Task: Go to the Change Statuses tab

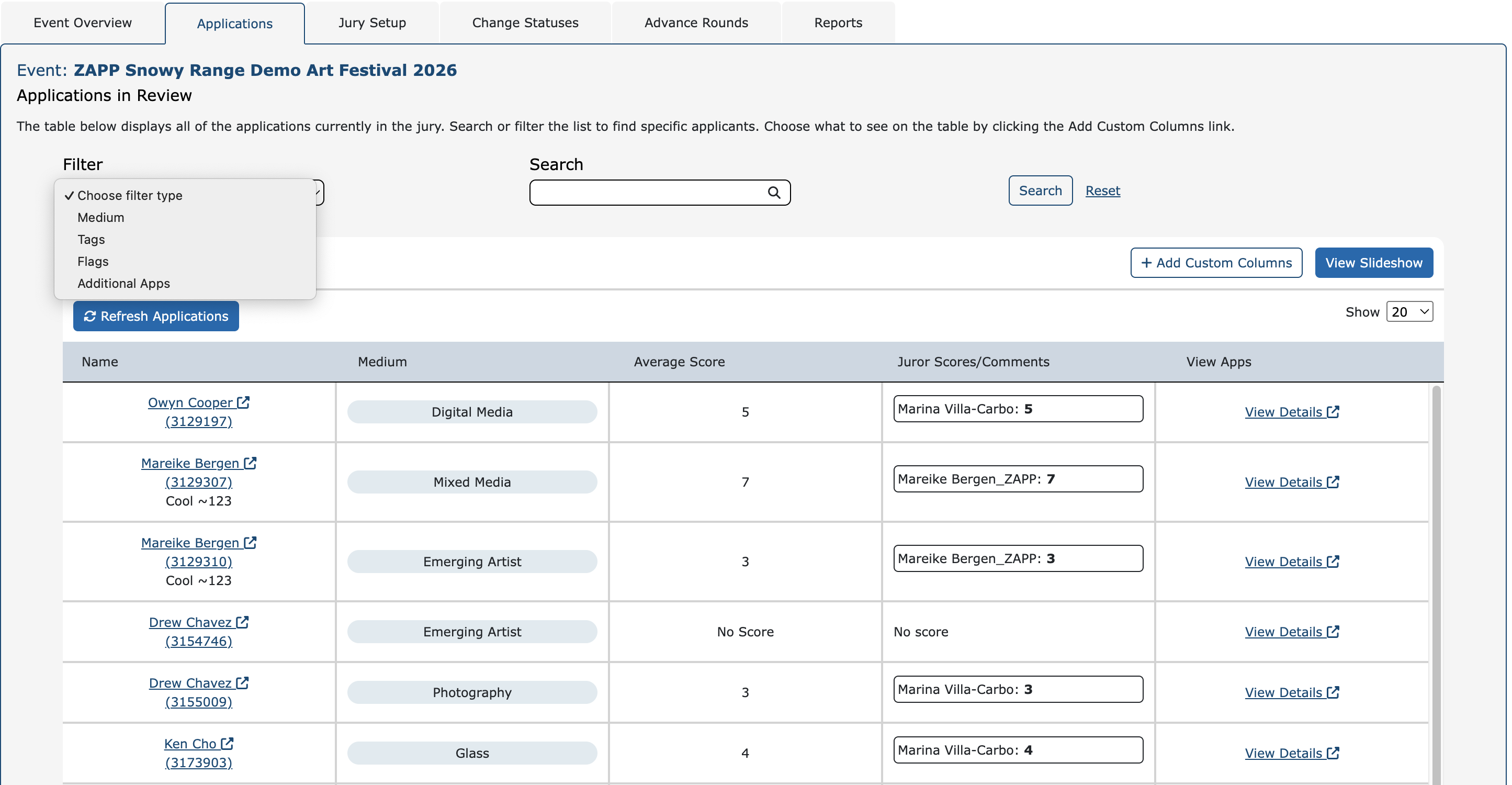Action: pyautogui.click(x=525, y=23)
